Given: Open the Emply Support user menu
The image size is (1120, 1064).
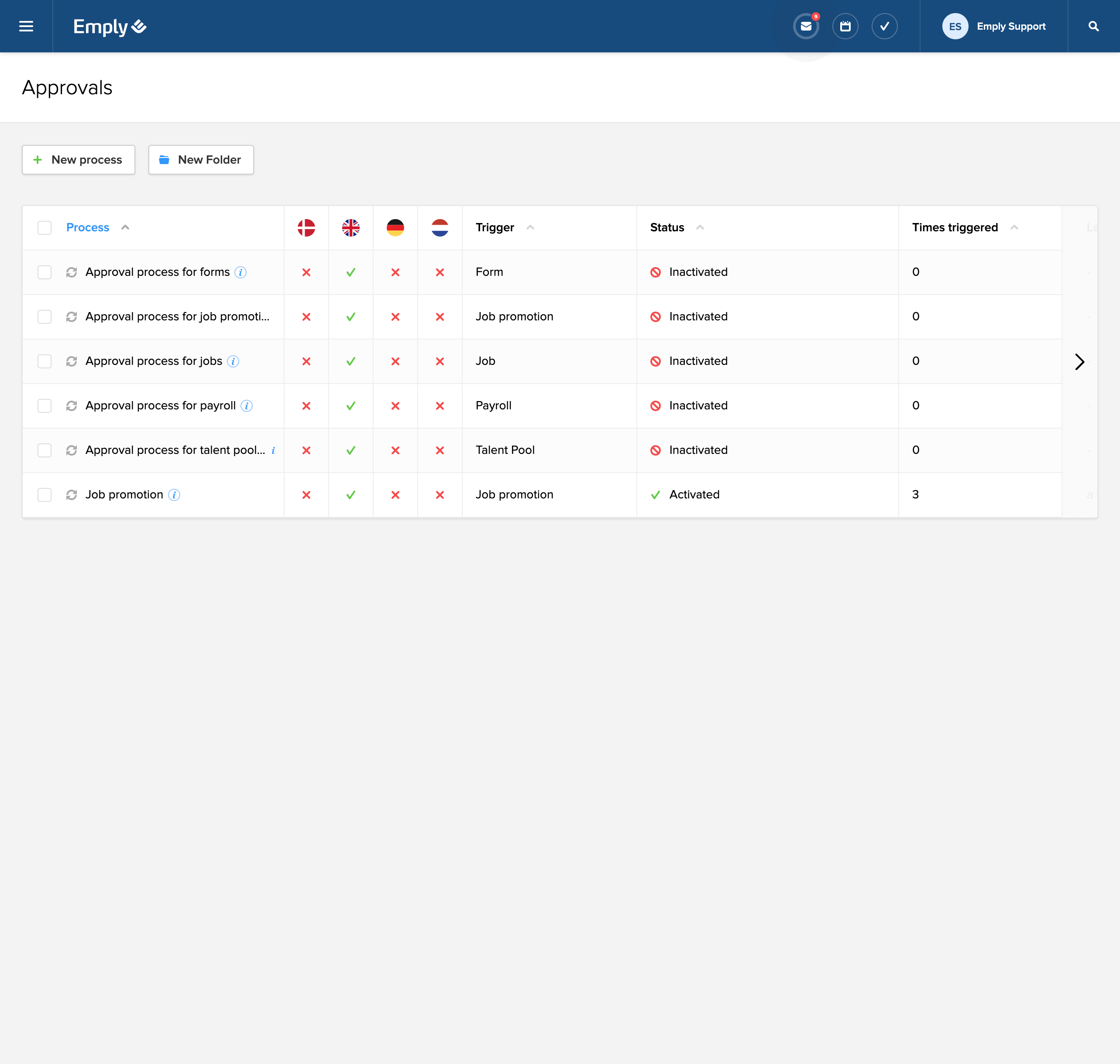Looking at the screenshot, I should (x=994, y=26).
